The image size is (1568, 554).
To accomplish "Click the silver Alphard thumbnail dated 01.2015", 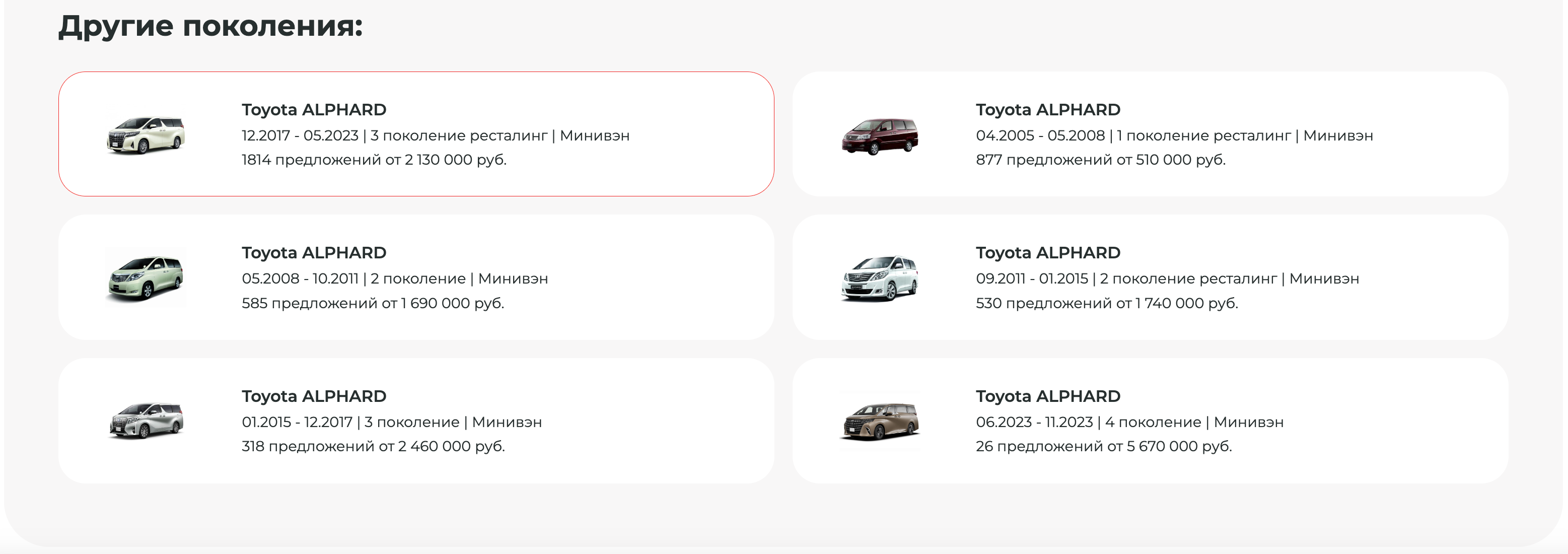I will (146, 421).
